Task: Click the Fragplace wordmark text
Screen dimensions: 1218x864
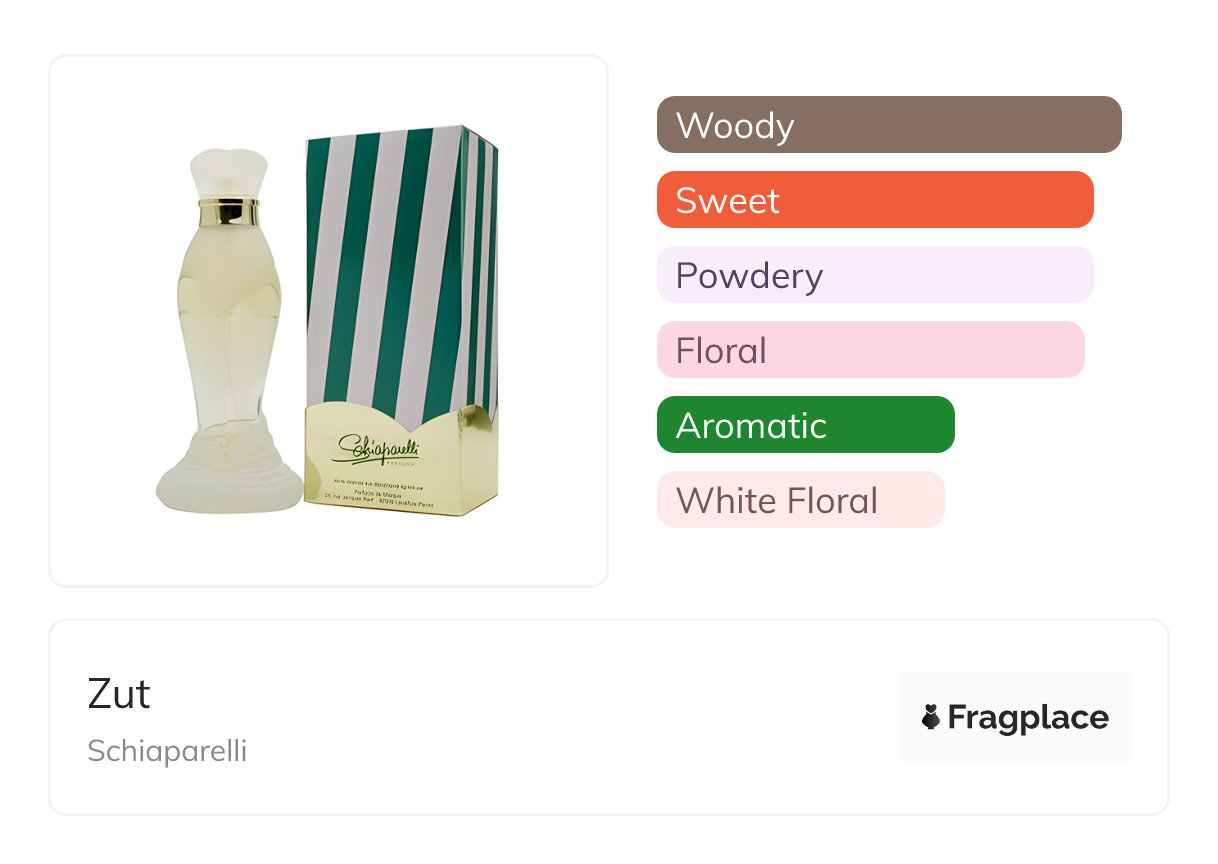Action: pyautogui.click(x=1028, y=717)
